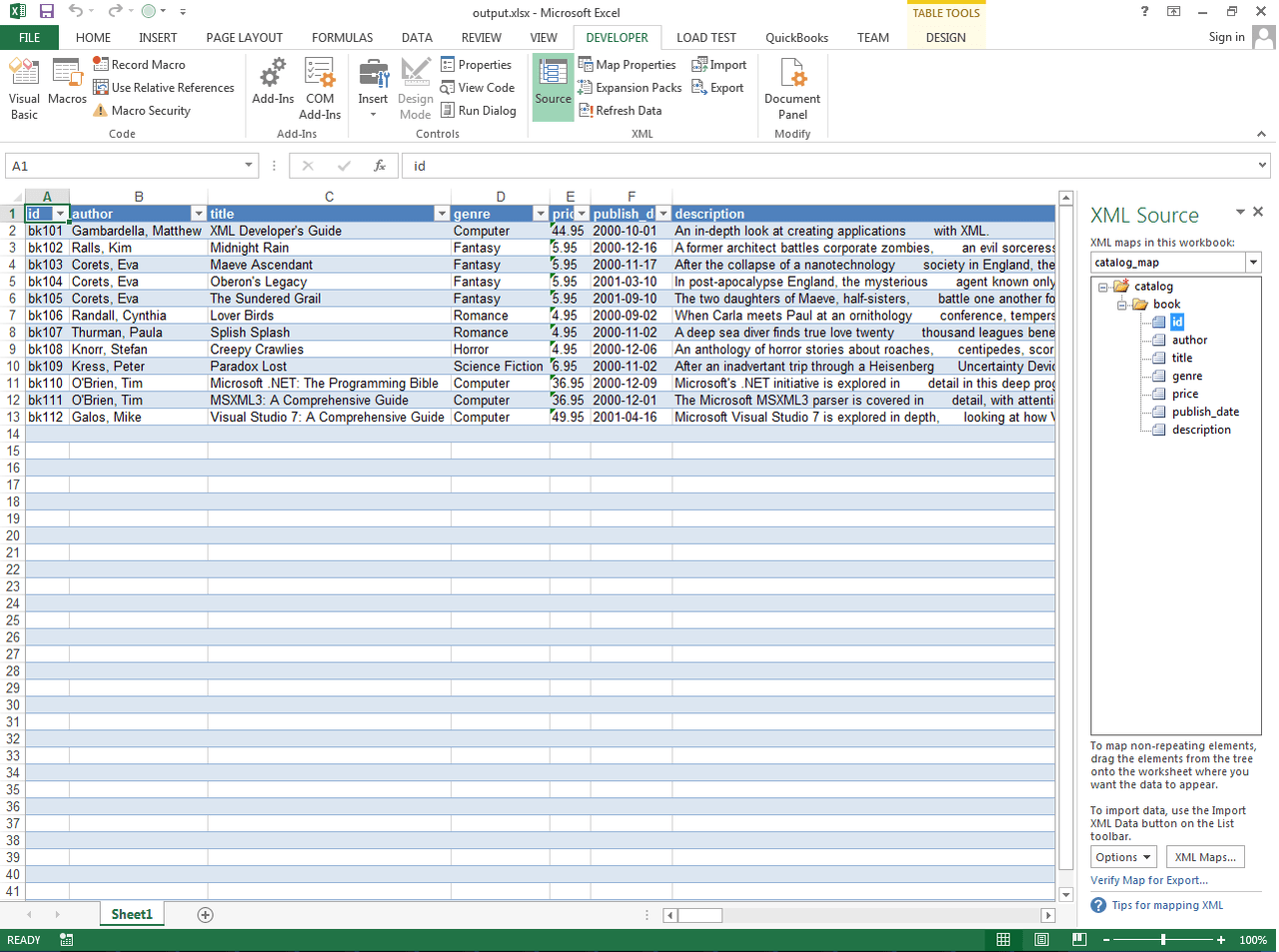
Task: Switch to Page Layout view in status bar
Action: pyautogui.click(x=1041, y=940)
